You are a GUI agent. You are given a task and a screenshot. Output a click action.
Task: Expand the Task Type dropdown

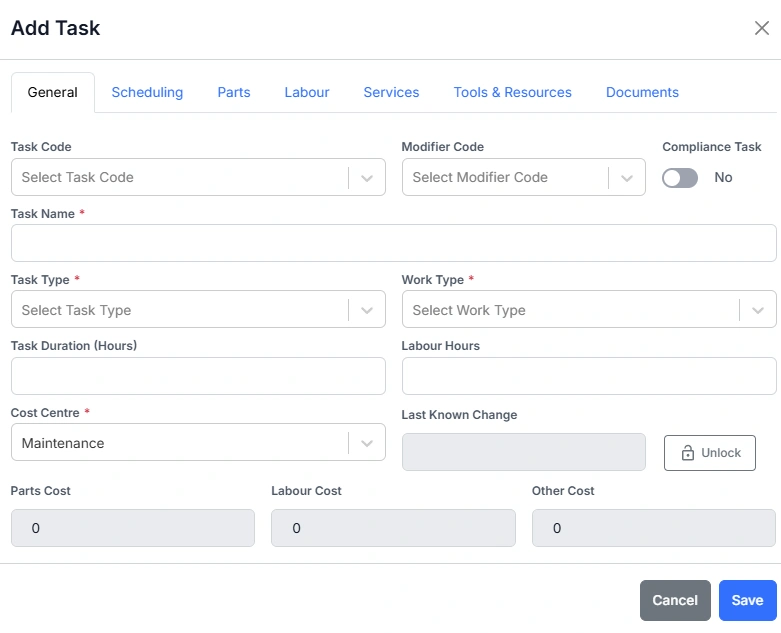[197, 310]
